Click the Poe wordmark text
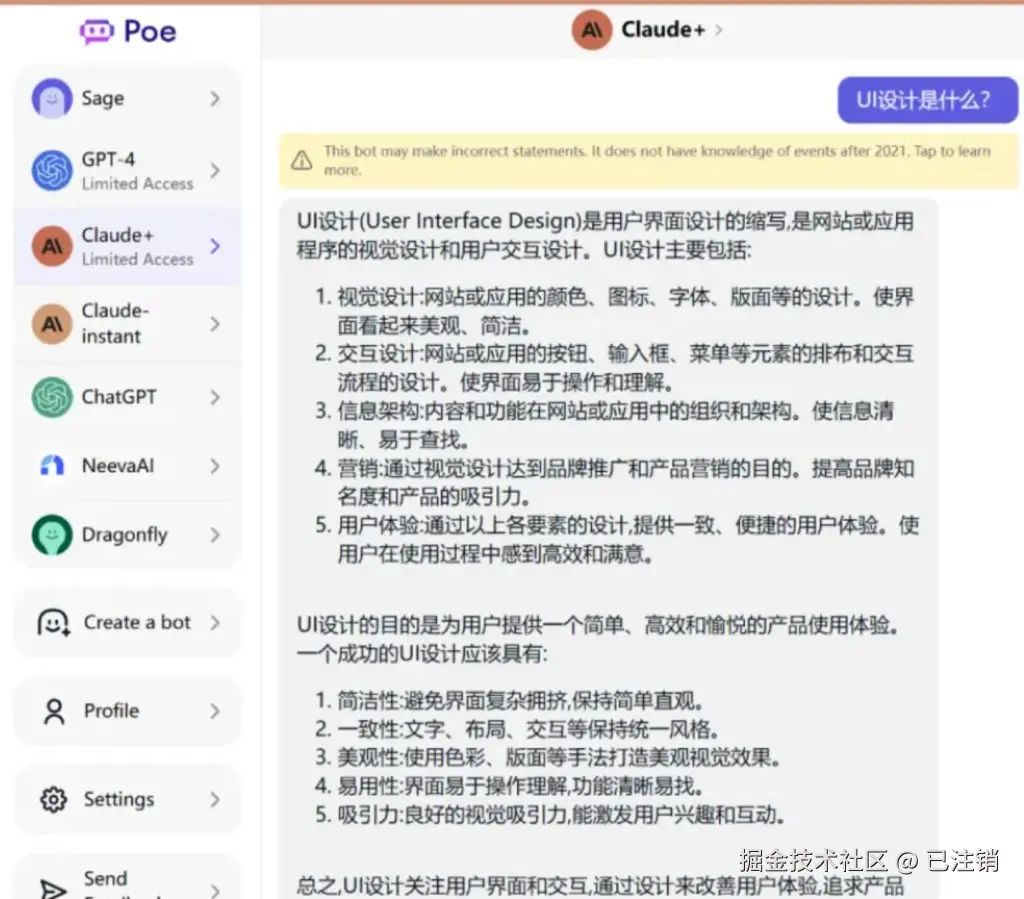The height and width of the screenshot is (899, 1024). tap(150, 31)
